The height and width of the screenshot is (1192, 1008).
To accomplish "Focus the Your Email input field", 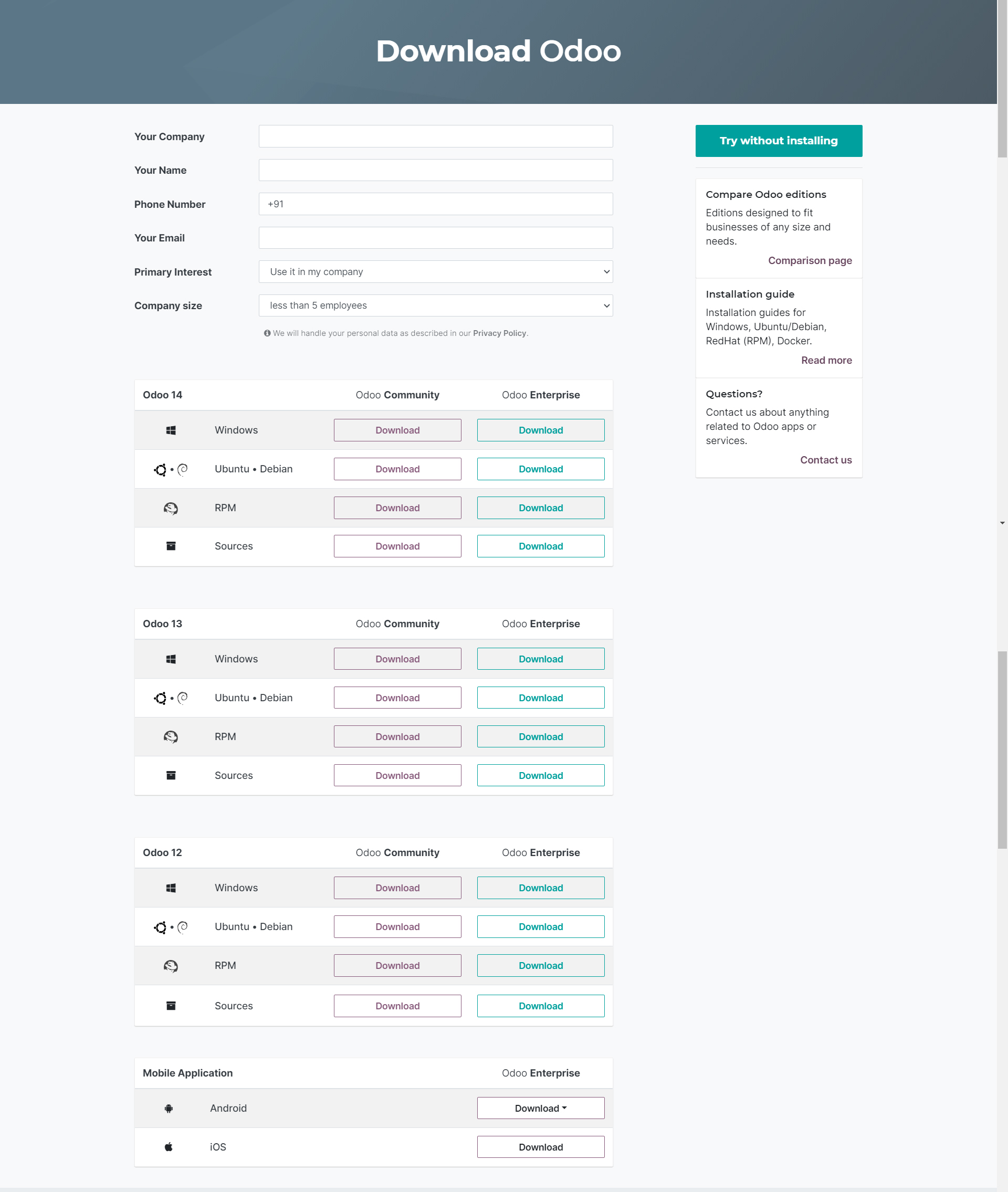I will tap(435, 238).
